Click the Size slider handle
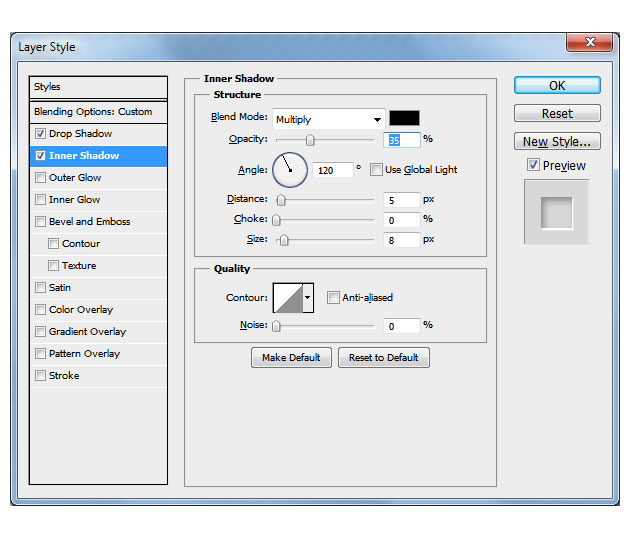 [284, 240]
